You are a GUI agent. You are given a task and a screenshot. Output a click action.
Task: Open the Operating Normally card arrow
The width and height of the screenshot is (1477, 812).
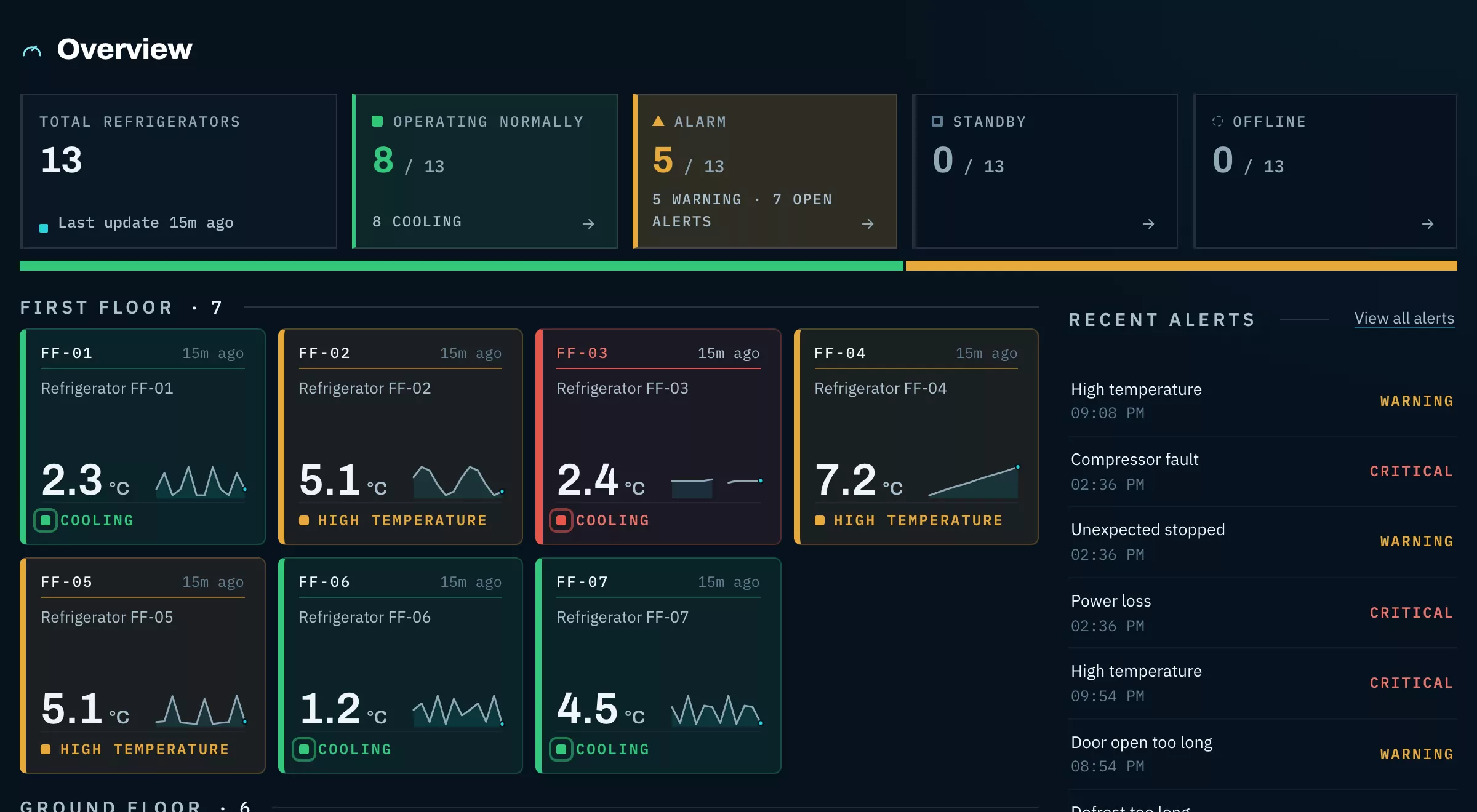pos(588,224)
